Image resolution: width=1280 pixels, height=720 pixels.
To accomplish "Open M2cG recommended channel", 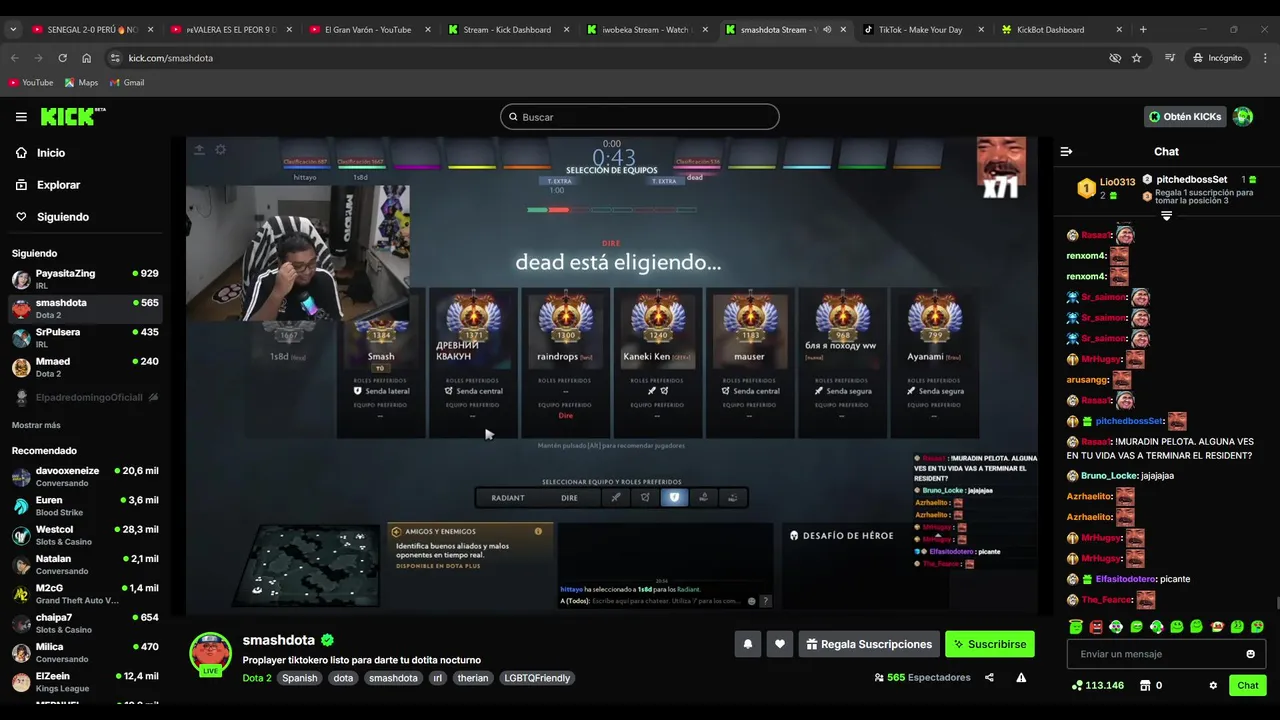I will (x=85, y=594).
